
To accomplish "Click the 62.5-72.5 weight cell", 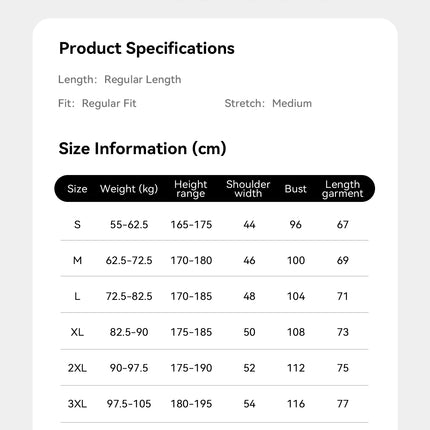I will [129, 260].
